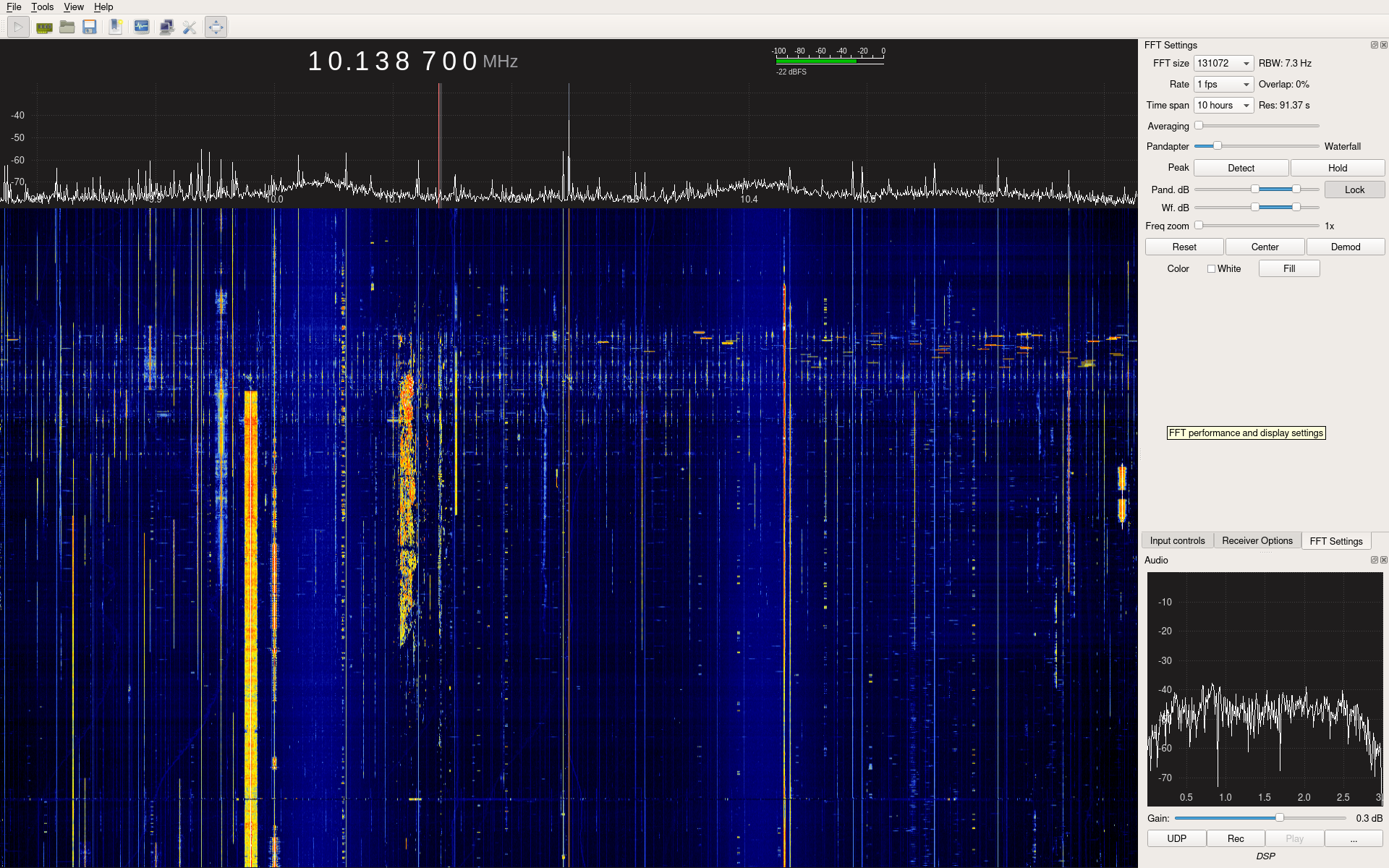Switch to the Receiver Options tab
The width and height of the screenshot is (1389, 868).
(x=1257, y=540)
